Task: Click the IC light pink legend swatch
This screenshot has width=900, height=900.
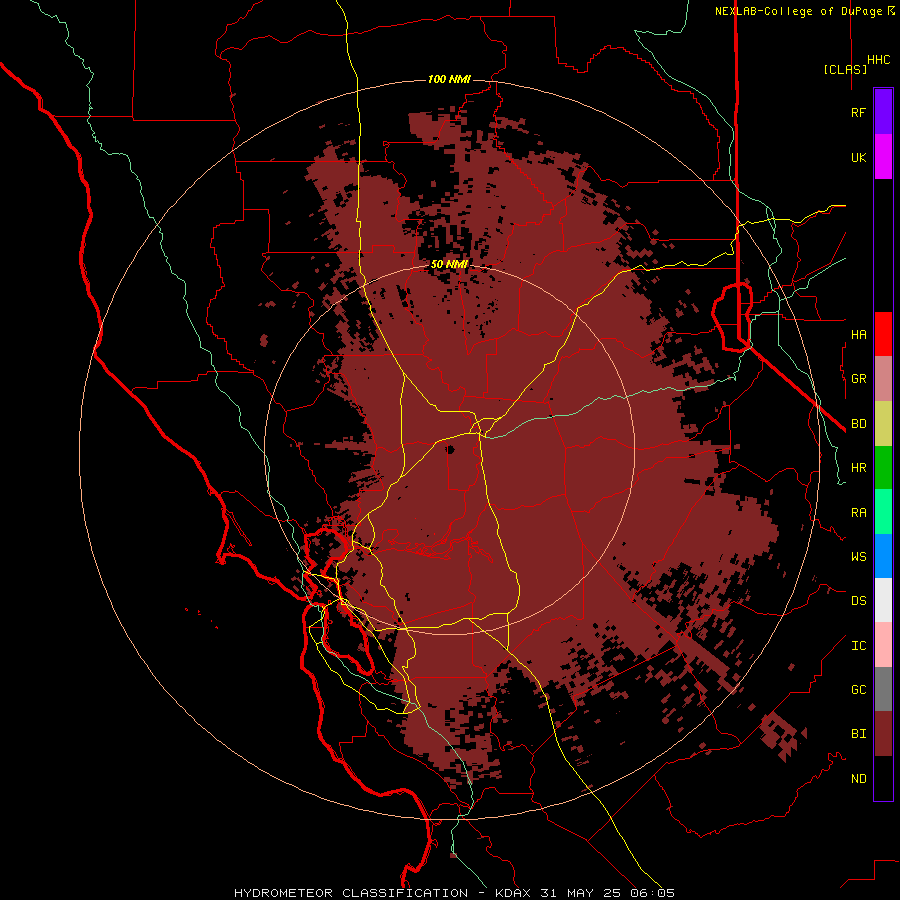Action: 883,645
